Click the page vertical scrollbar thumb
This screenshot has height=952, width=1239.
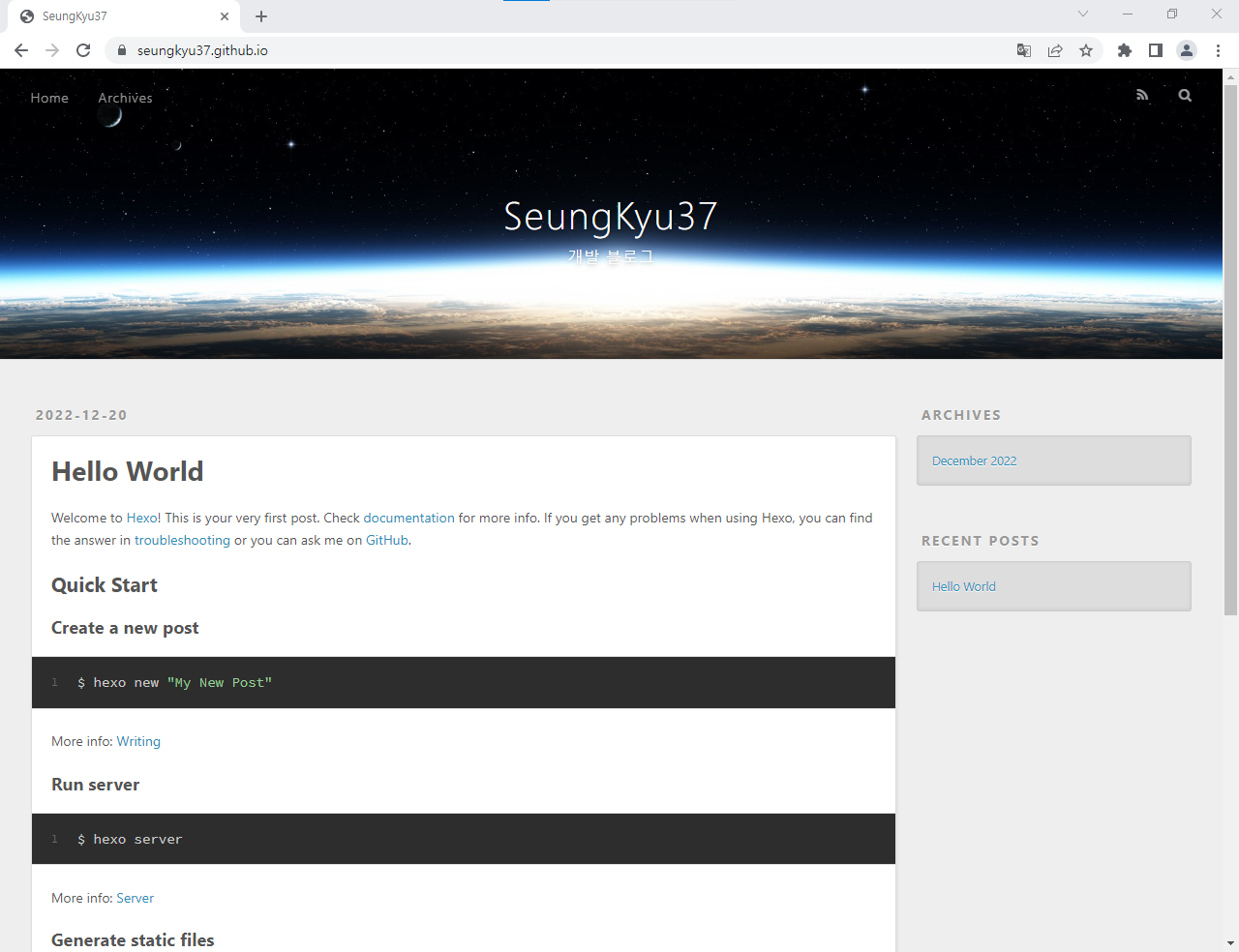point(1230,350)
